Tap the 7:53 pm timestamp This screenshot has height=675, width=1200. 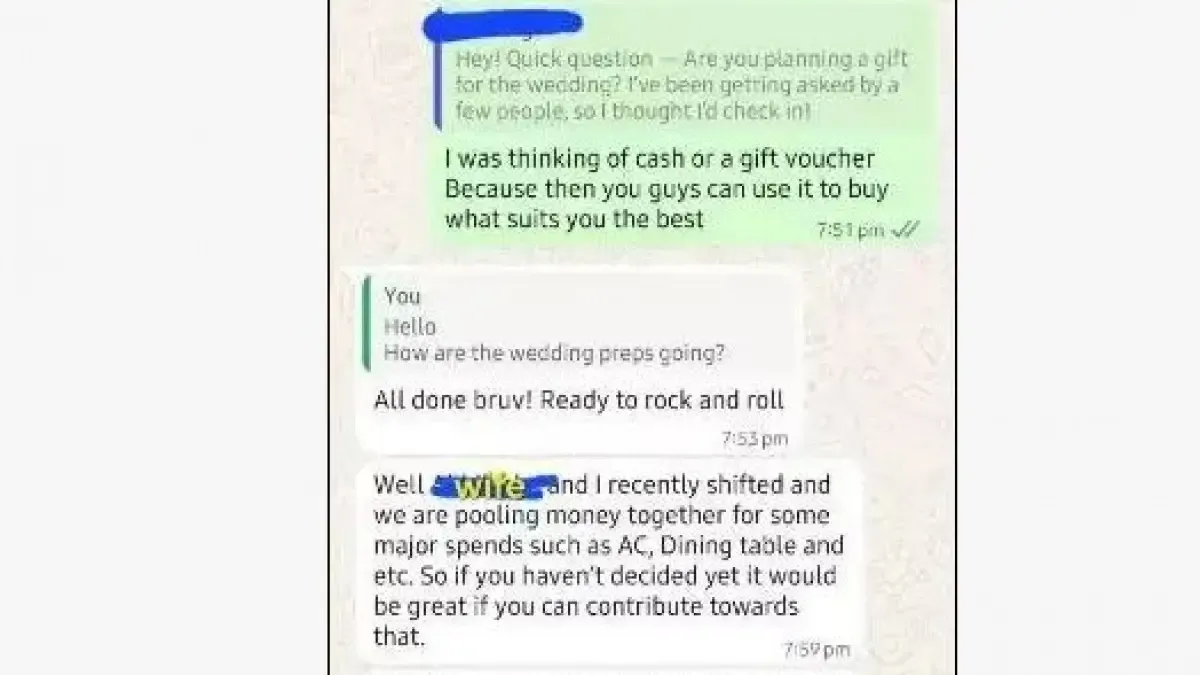pos(755,438)
